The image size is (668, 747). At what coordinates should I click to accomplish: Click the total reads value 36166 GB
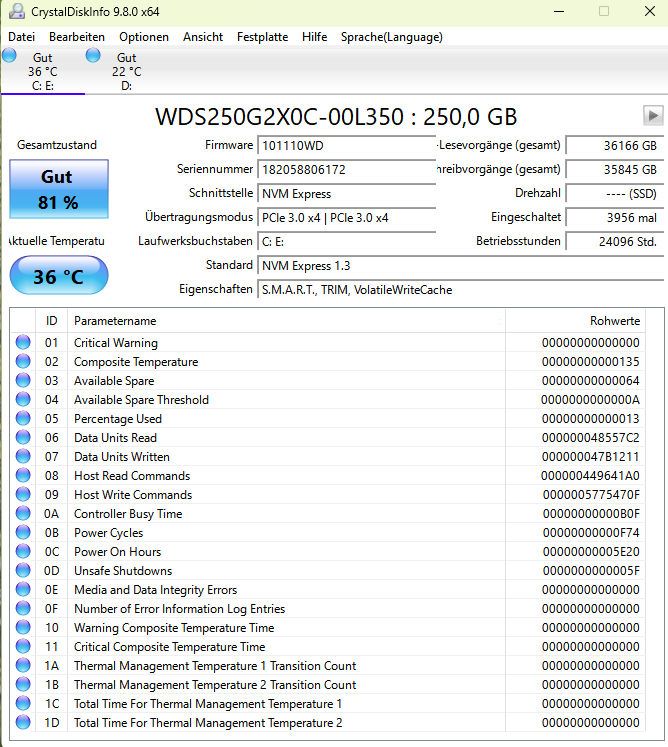tap(615, 145)
